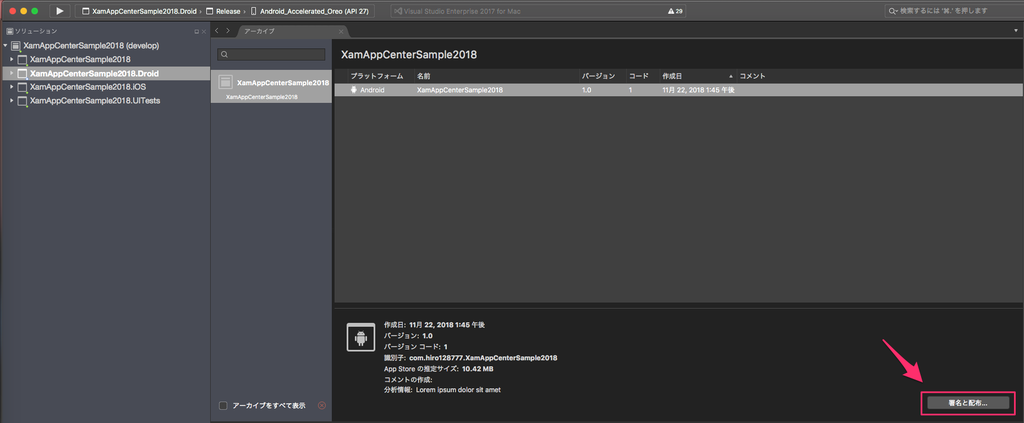Open the XamAppCenterSample2018.Droid startup project selector
1024x423 pixels.
point(138,11)
